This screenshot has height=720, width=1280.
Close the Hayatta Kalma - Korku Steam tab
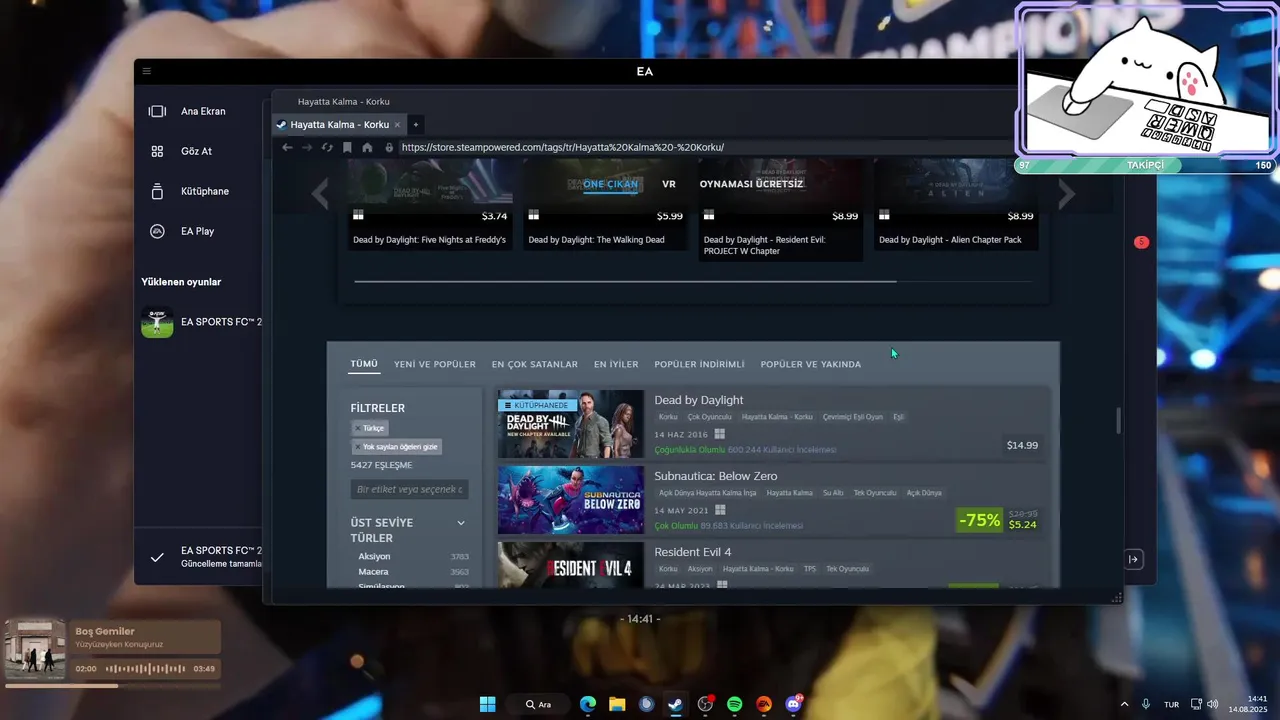pyautogui.click(x=397, y=125)
